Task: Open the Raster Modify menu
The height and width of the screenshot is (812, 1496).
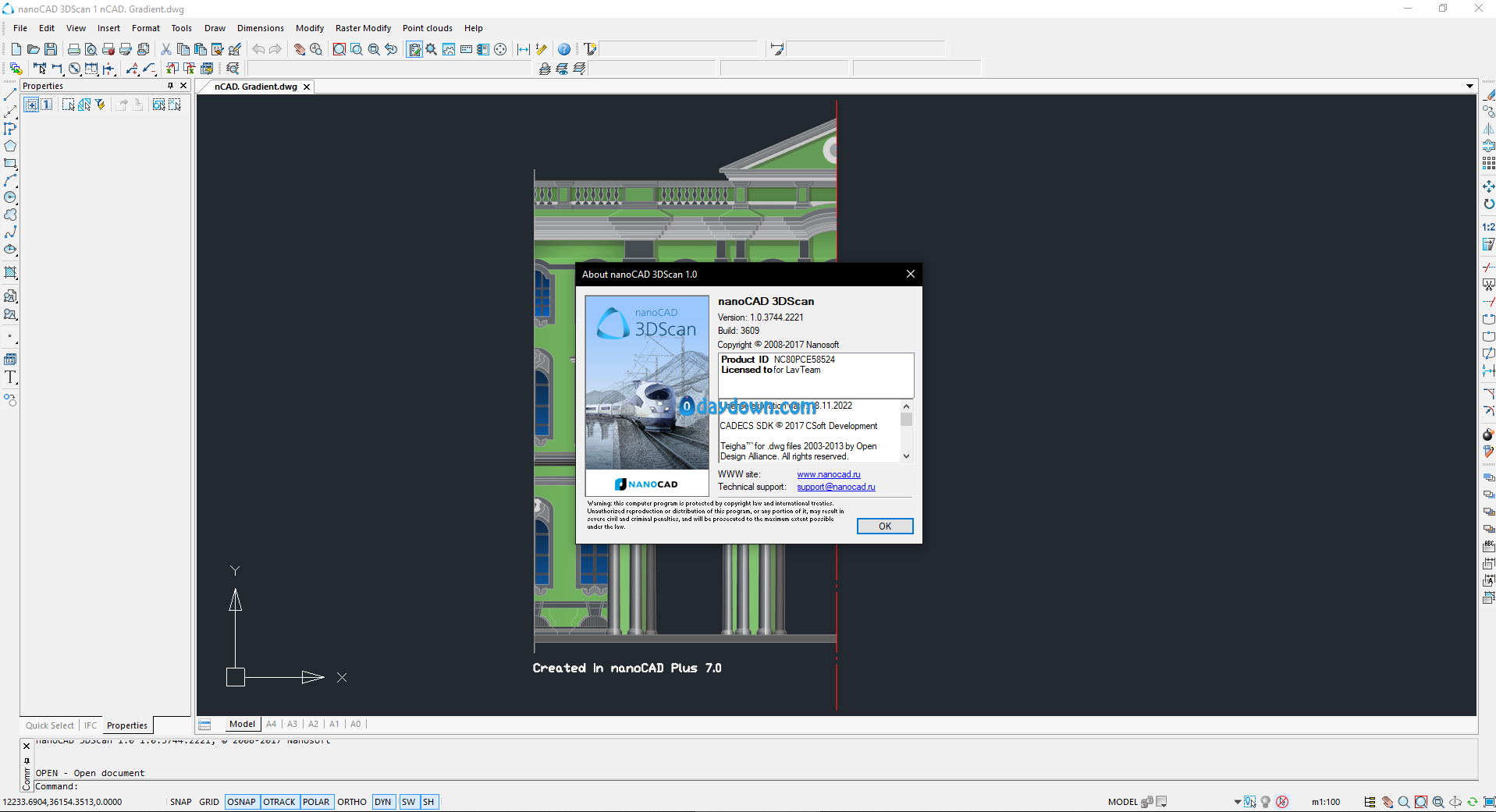Action: (x=363, y=28)
